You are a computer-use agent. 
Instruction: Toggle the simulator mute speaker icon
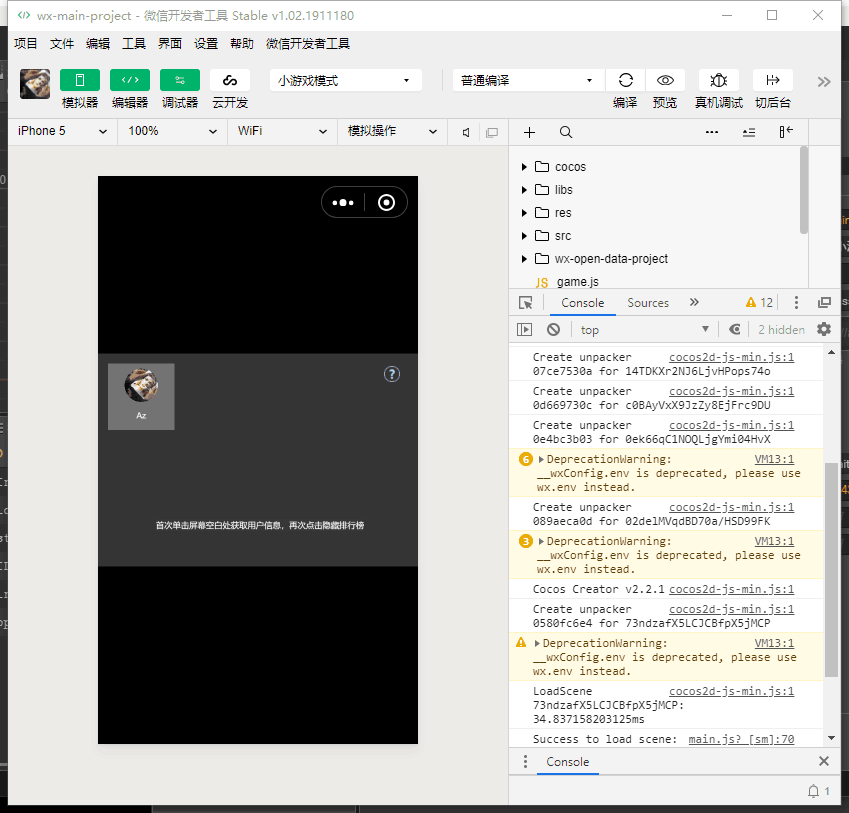(x=466, y=132)
